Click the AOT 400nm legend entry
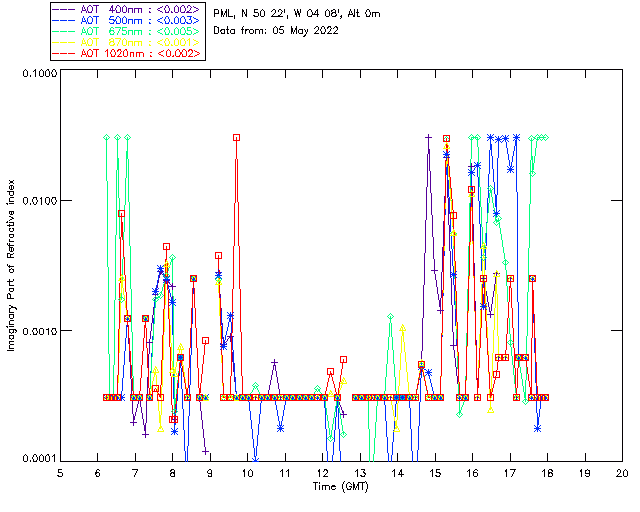This screenshot has height=512, width=640. pos(127,9)
